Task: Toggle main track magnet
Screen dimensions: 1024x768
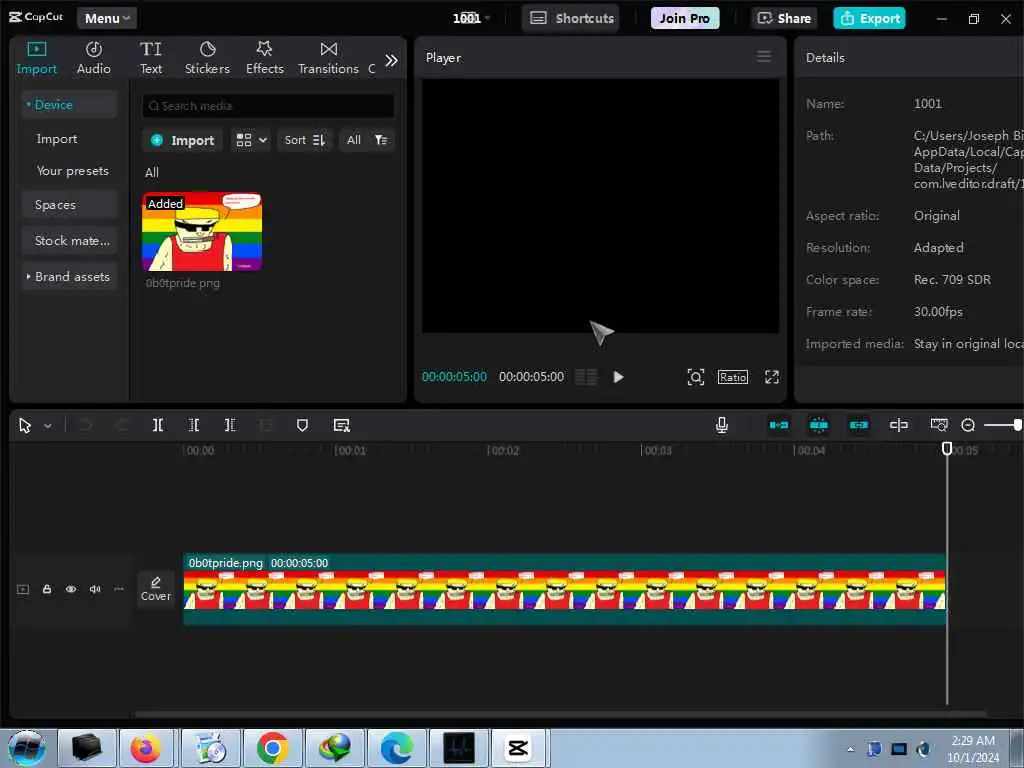Action: tap(778, 425)
